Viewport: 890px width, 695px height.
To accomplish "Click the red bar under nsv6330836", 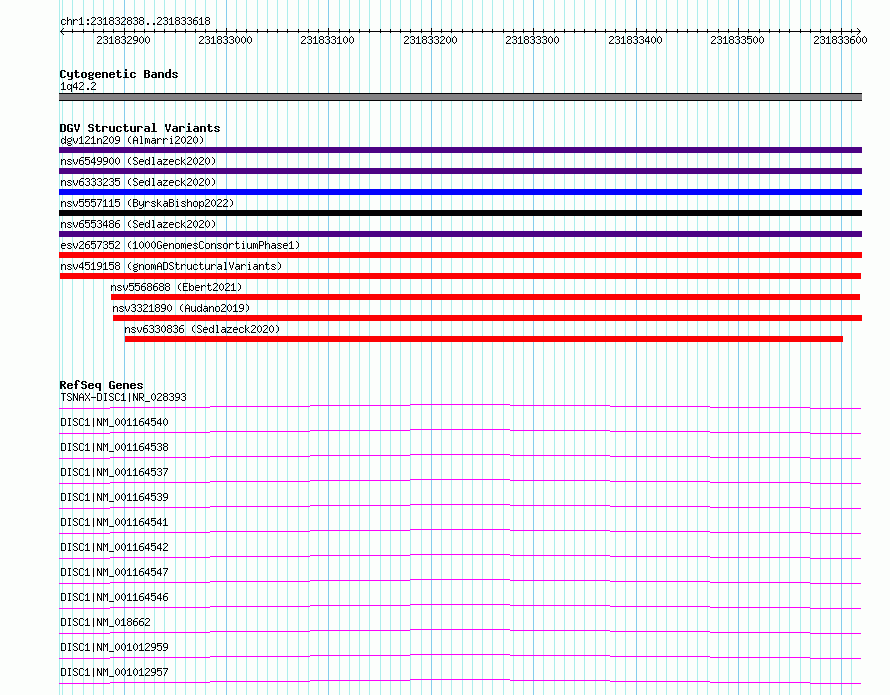I will (x=484, y=339).
